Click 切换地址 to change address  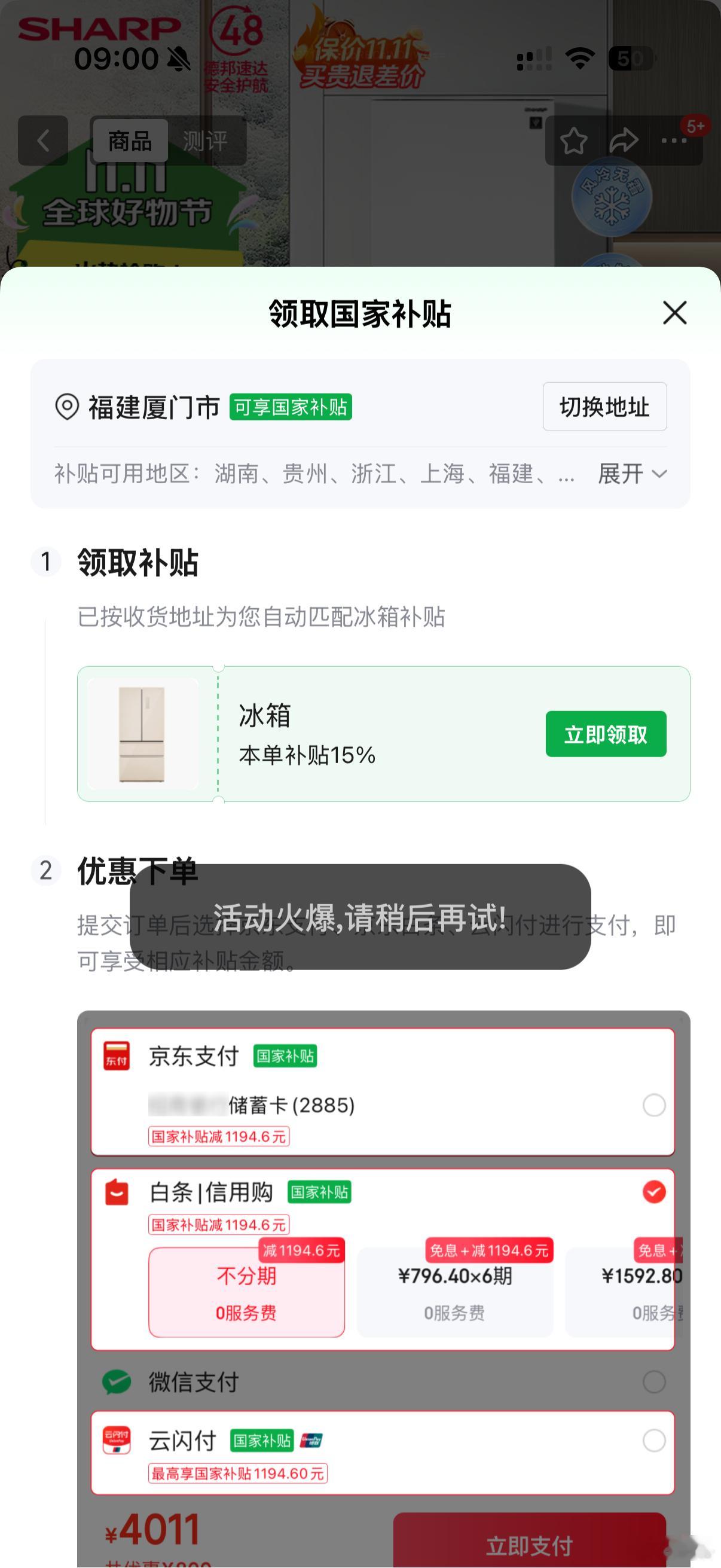[604, 407]
